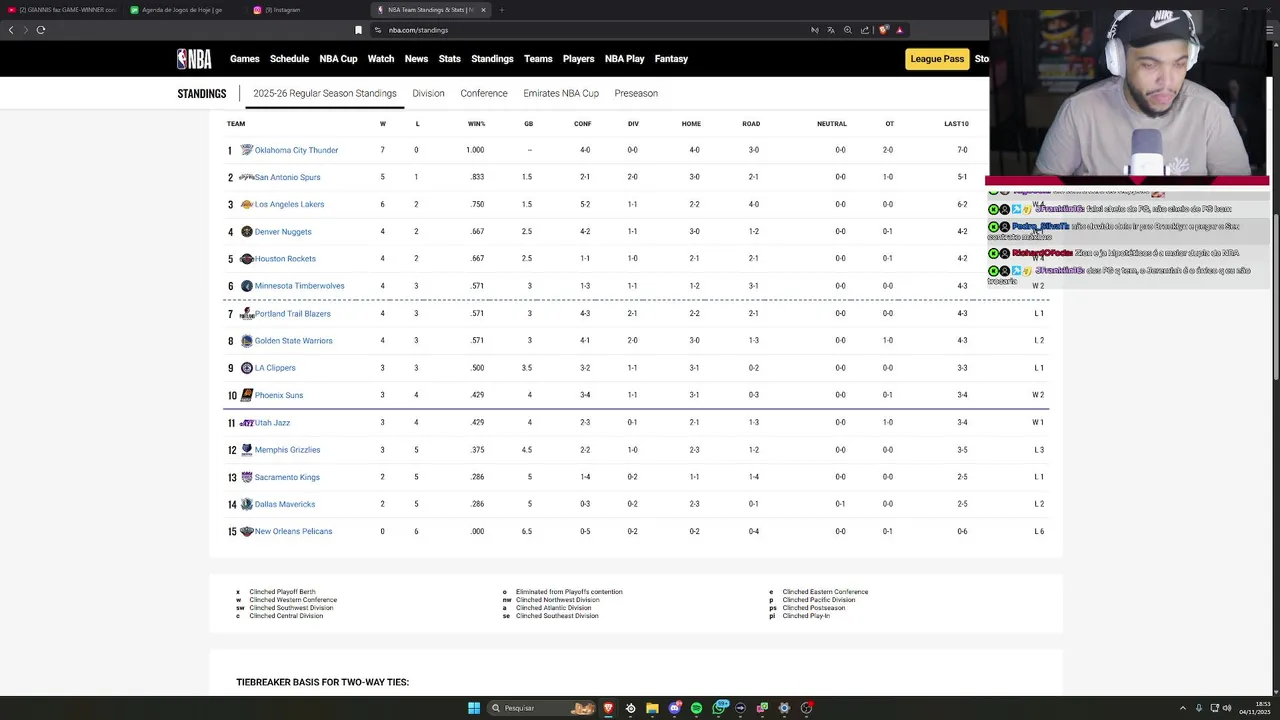Reload the page with browser refresh button
The image size is (1280, 720).
click(x=41, y=30)
